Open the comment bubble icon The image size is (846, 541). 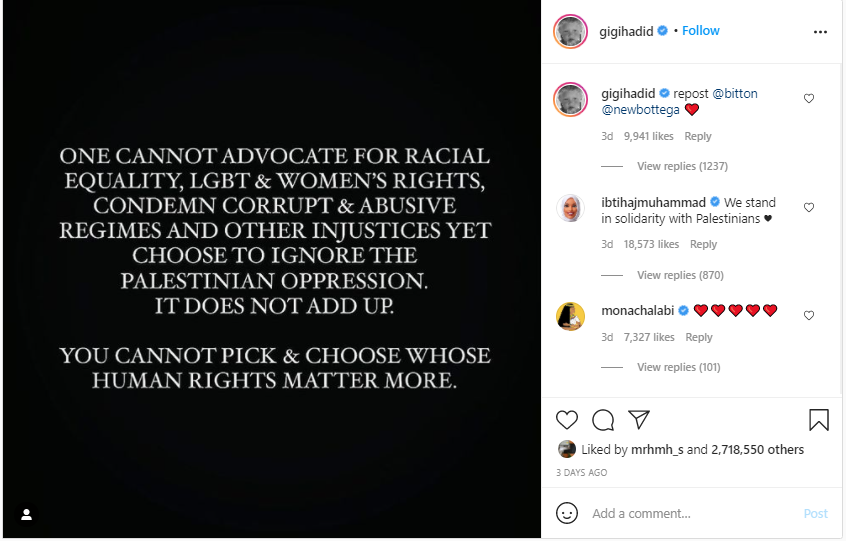[x=603, y=420]
